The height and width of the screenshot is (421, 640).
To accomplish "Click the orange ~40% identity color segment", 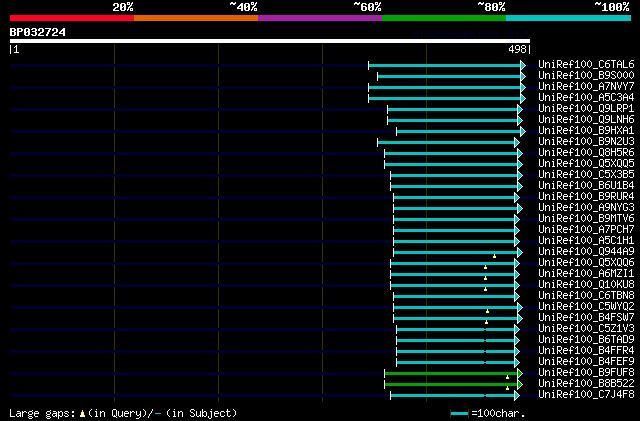I will click(x=196, y=18).
